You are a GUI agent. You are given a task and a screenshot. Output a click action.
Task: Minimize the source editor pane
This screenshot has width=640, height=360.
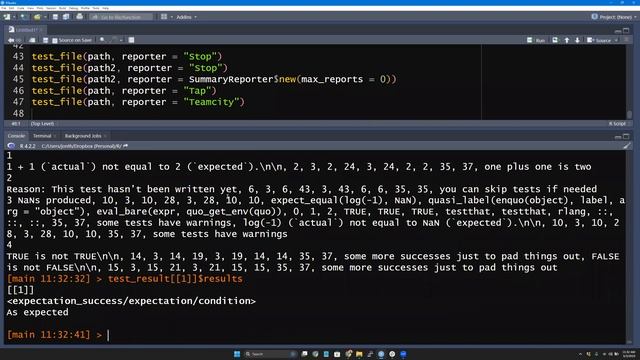(x=618, y=31)
